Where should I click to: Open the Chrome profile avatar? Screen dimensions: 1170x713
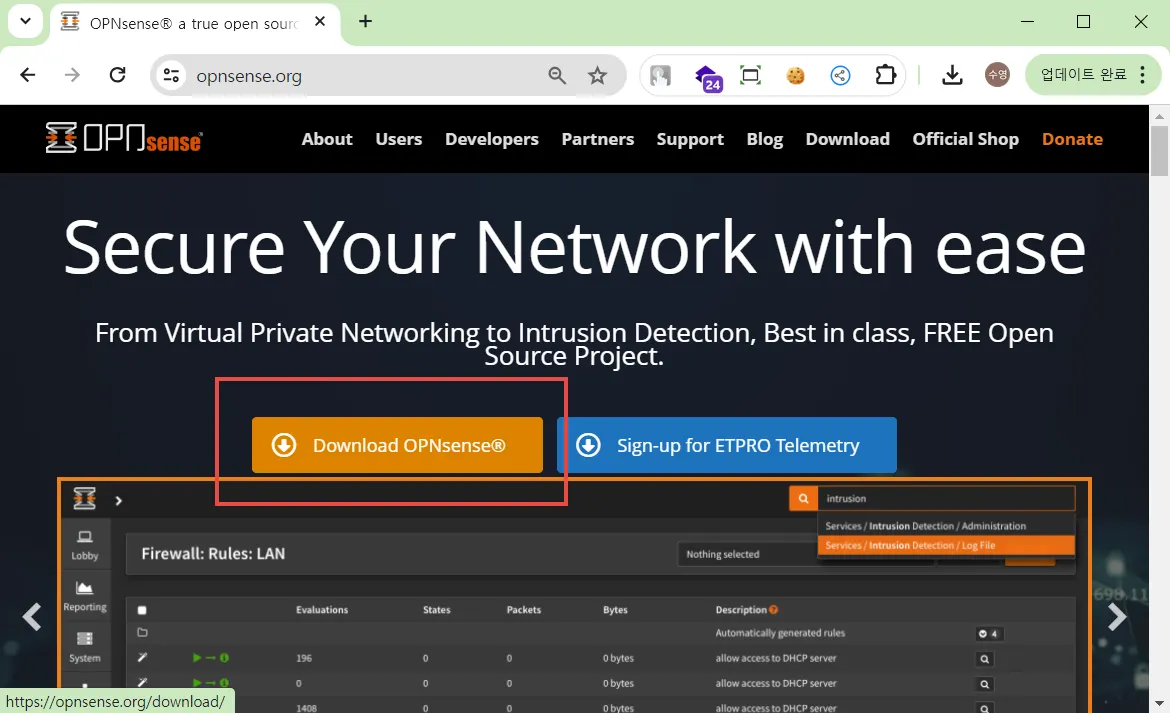point(998,75)
